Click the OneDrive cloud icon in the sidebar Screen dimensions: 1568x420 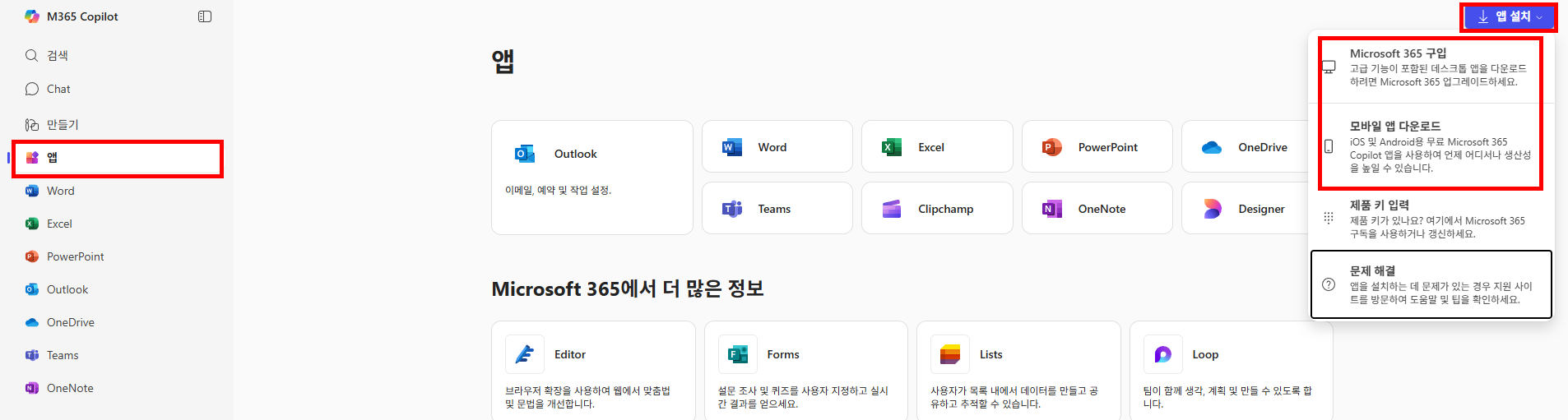coord(32,322)
